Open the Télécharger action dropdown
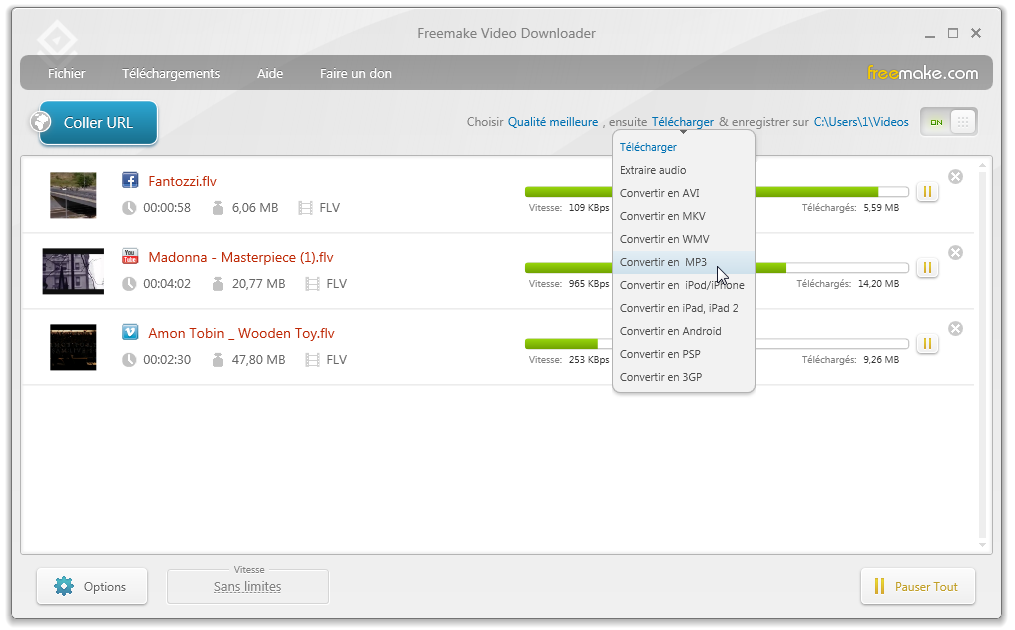Image resolution: width=1015 pixels, height=630 pixels. coord(683,122)
